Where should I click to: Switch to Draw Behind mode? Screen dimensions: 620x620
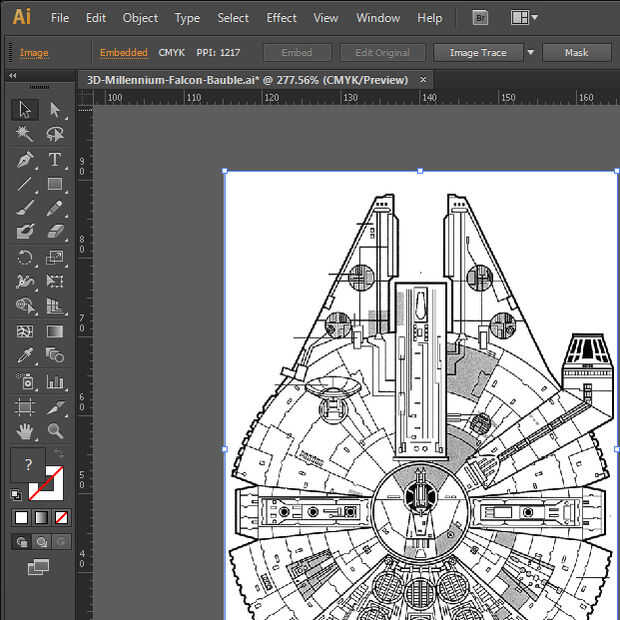click(40, 542)
